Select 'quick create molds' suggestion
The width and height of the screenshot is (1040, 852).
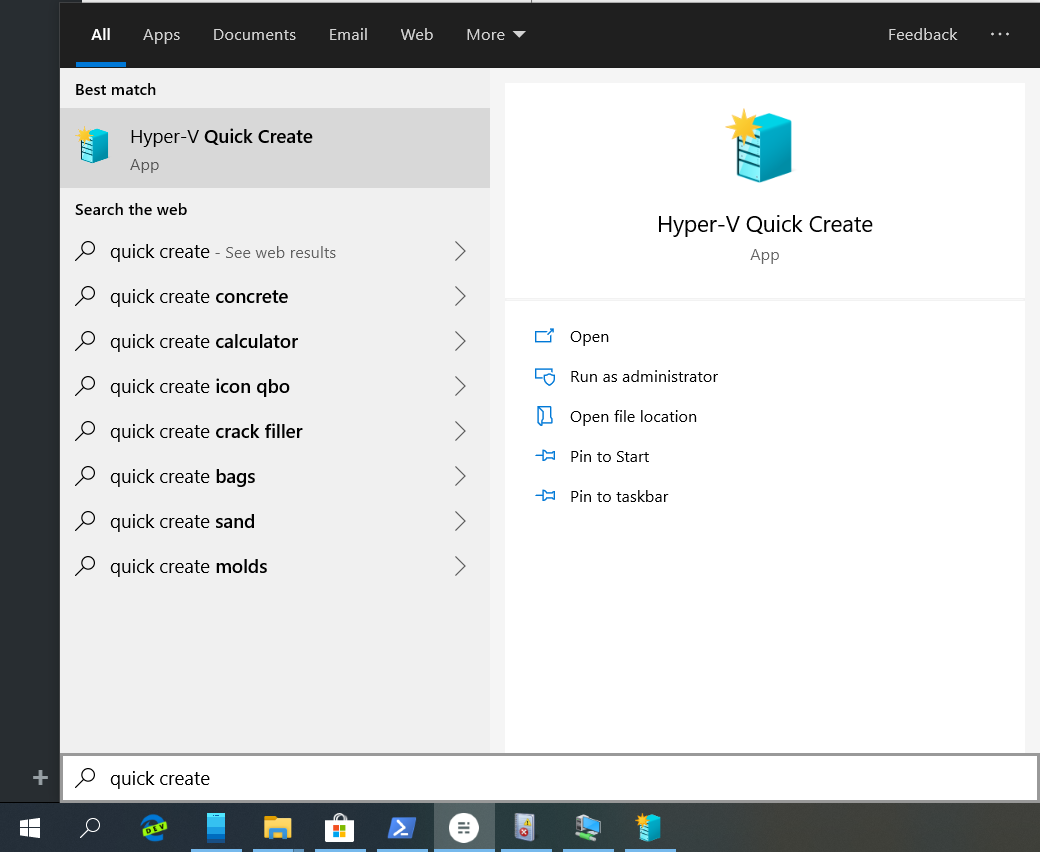click(275, 567)
